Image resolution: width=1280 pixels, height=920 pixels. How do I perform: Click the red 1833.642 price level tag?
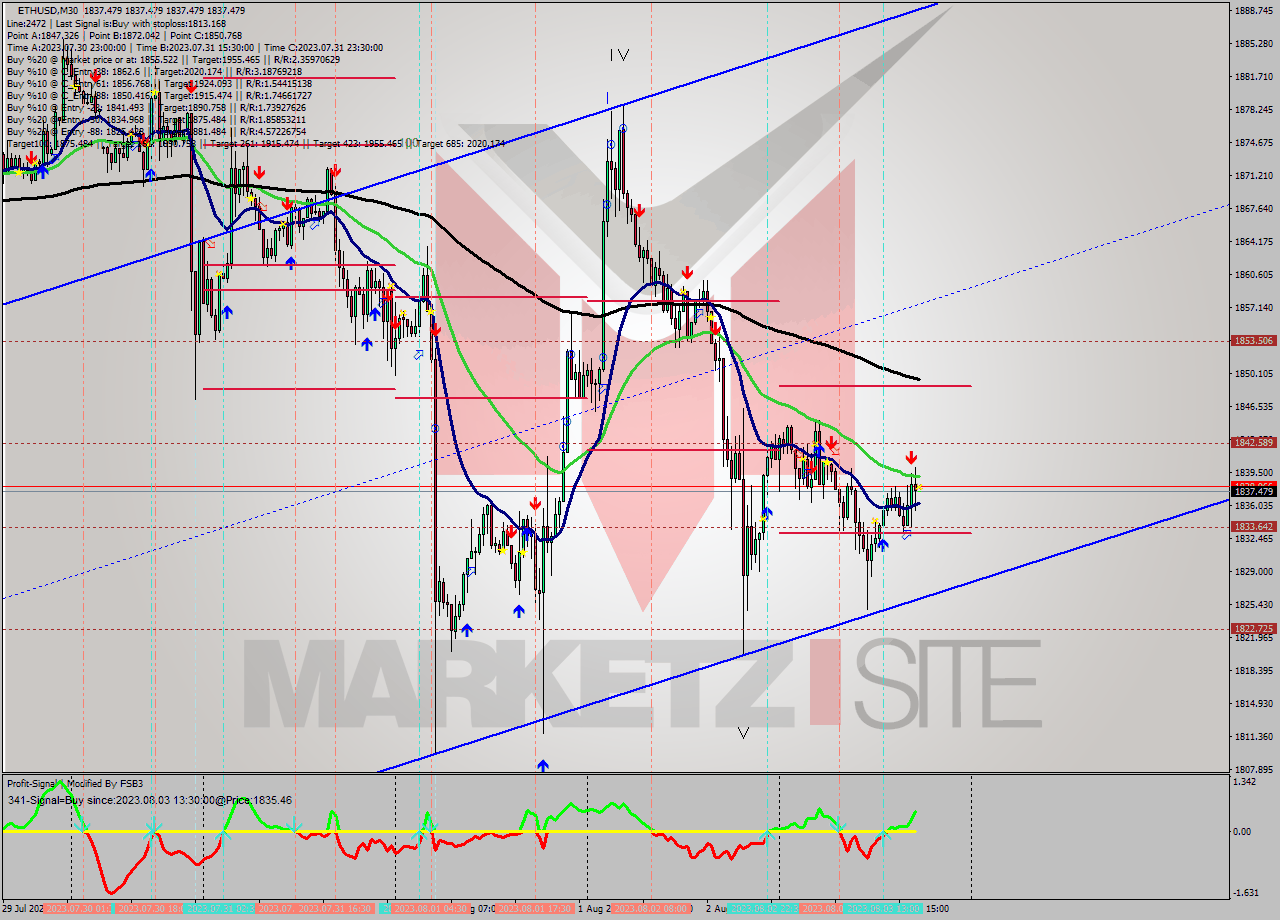click(x=1253, y=527)
